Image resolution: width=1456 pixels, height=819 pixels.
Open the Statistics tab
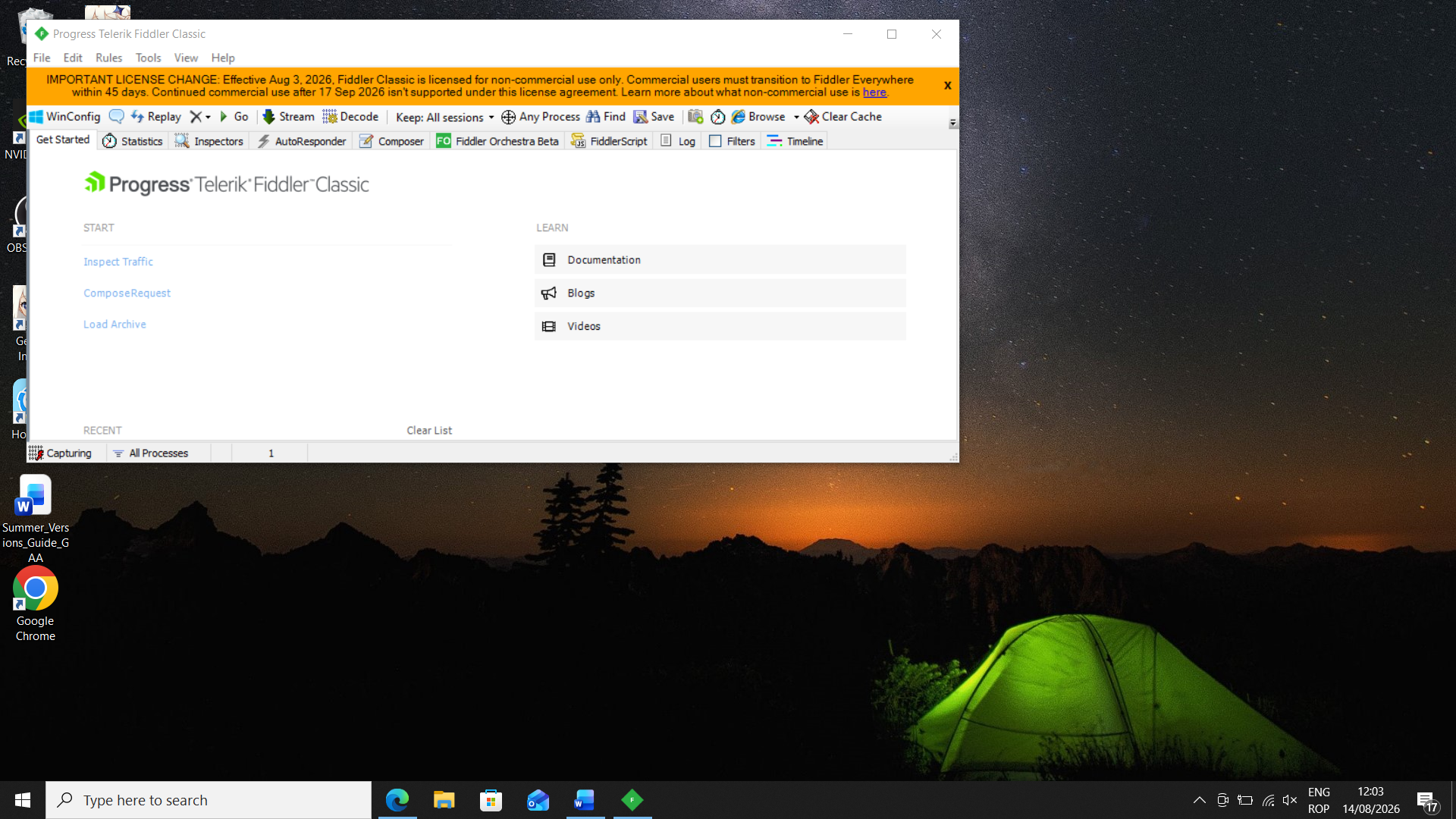[133, 141]
